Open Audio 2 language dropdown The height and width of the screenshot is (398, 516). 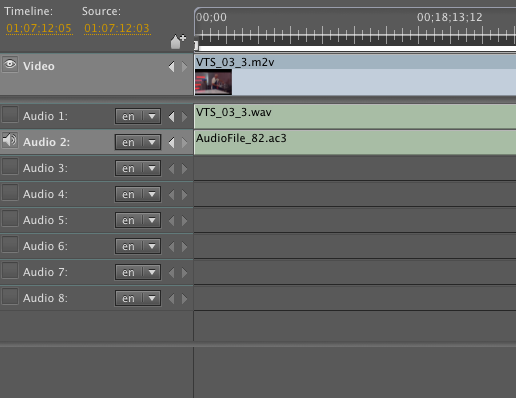[138, 142]
